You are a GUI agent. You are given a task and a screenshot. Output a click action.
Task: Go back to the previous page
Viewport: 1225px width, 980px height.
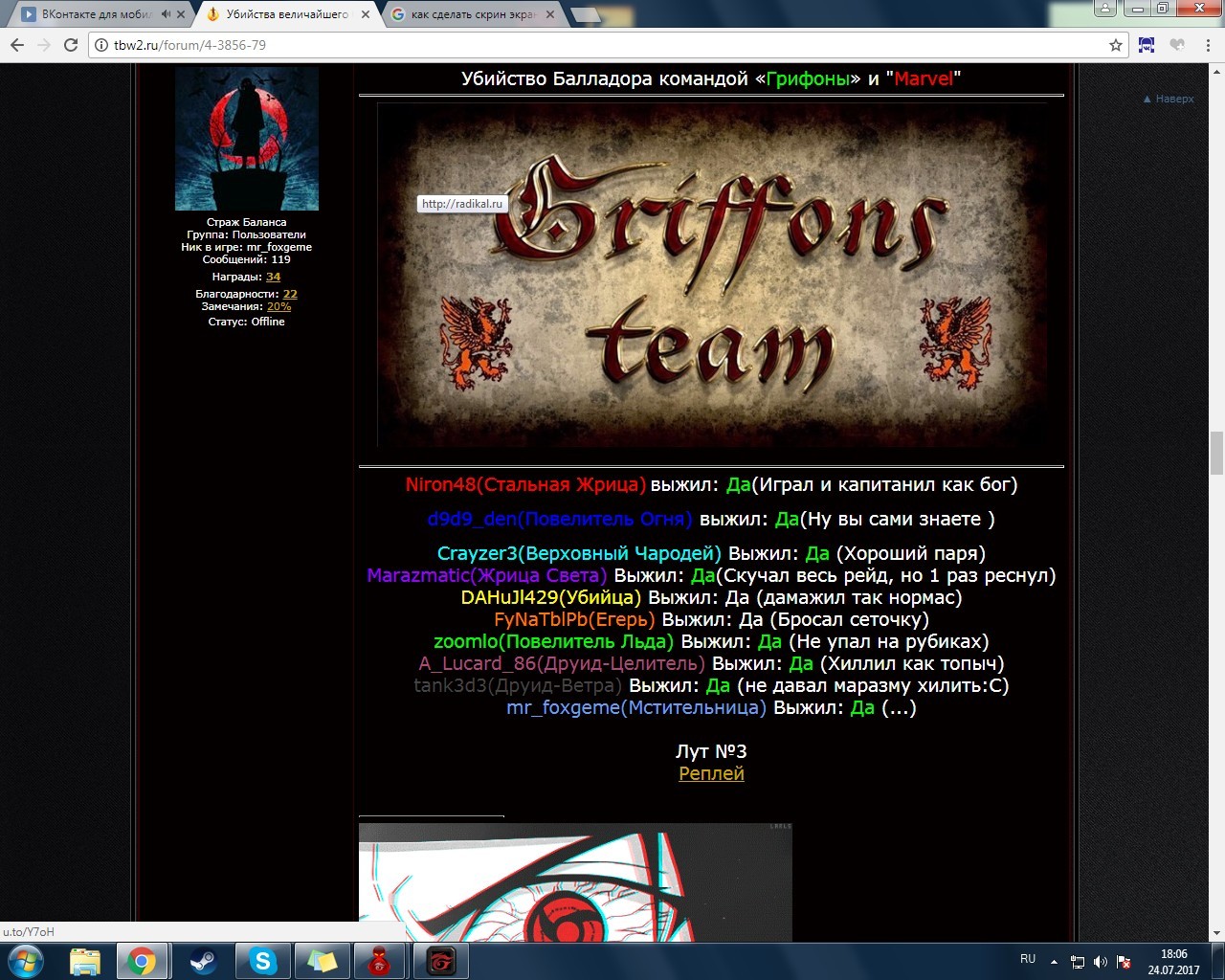point(17,45)
